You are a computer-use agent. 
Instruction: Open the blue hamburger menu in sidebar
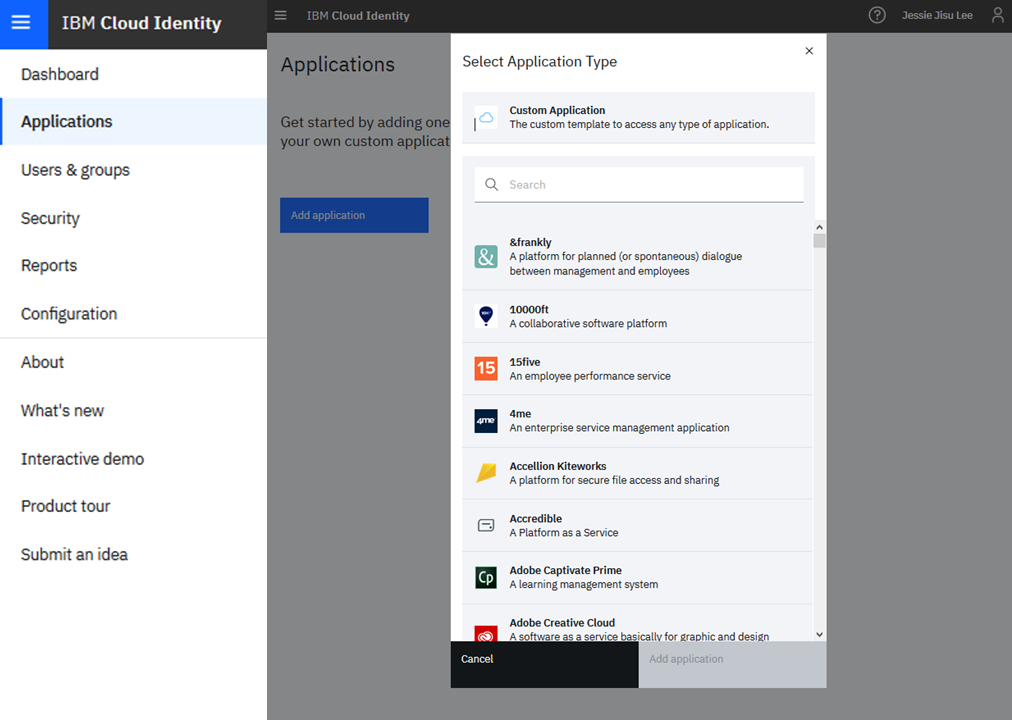click(x=21, y=23)
